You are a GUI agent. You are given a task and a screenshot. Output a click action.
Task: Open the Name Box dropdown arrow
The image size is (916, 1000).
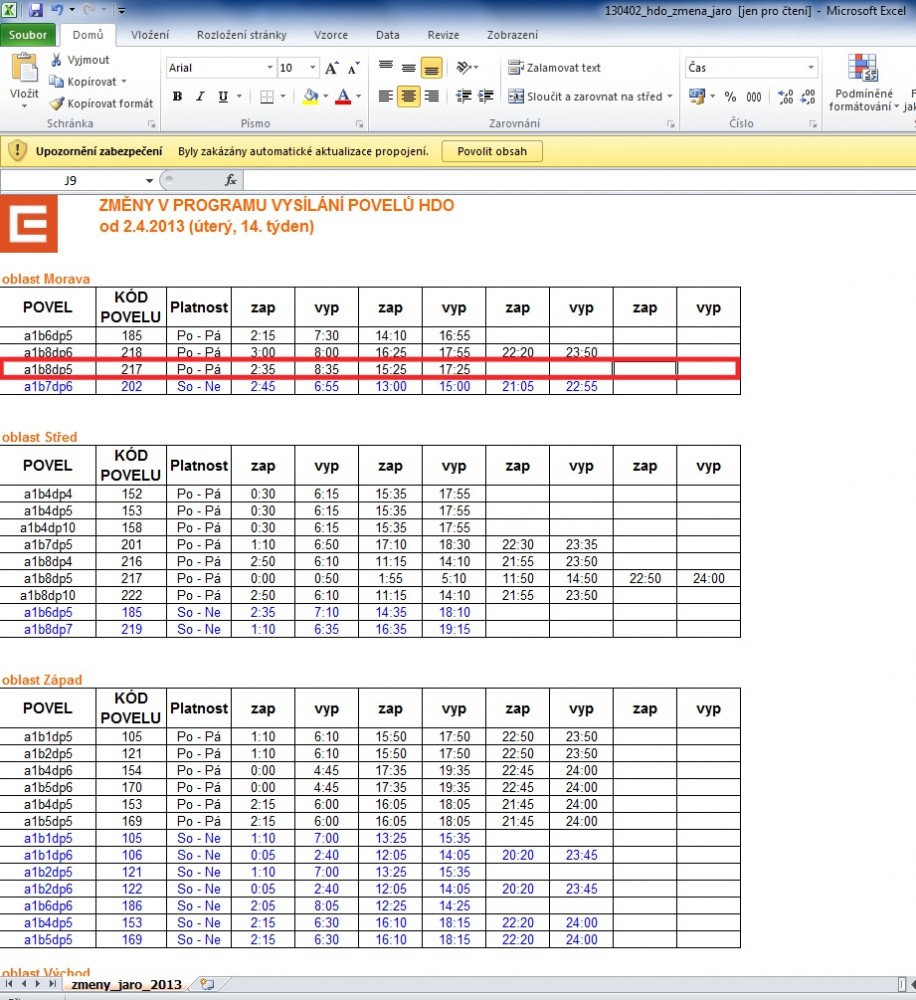point(149,180)
